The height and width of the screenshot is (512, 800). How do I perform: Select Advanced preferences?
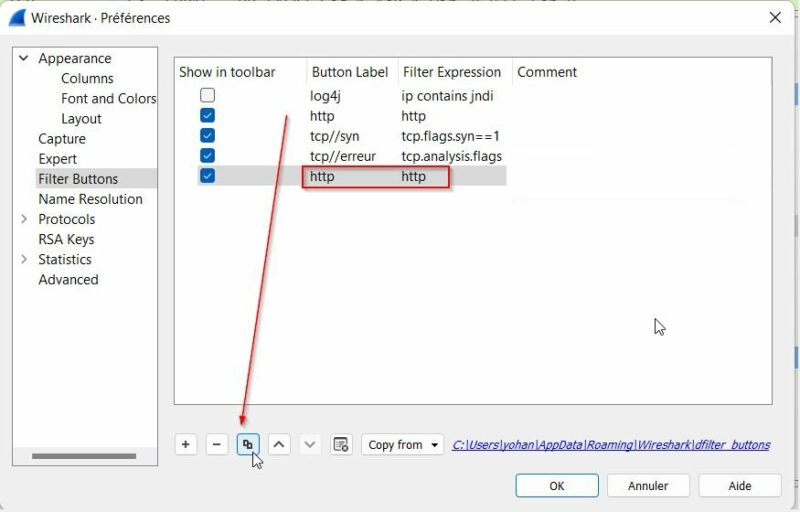(68, 279)
